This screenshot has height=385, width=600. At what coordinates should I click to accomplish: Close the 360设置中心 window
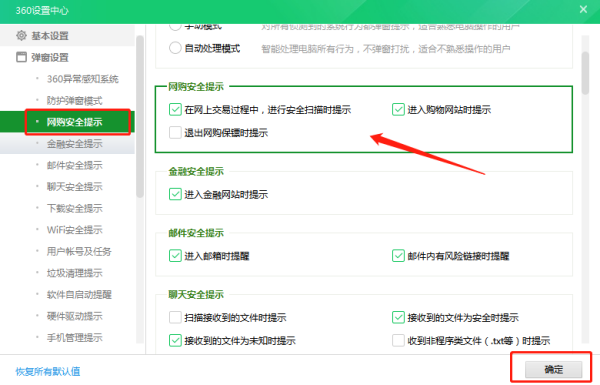click(x=583, y=9)
